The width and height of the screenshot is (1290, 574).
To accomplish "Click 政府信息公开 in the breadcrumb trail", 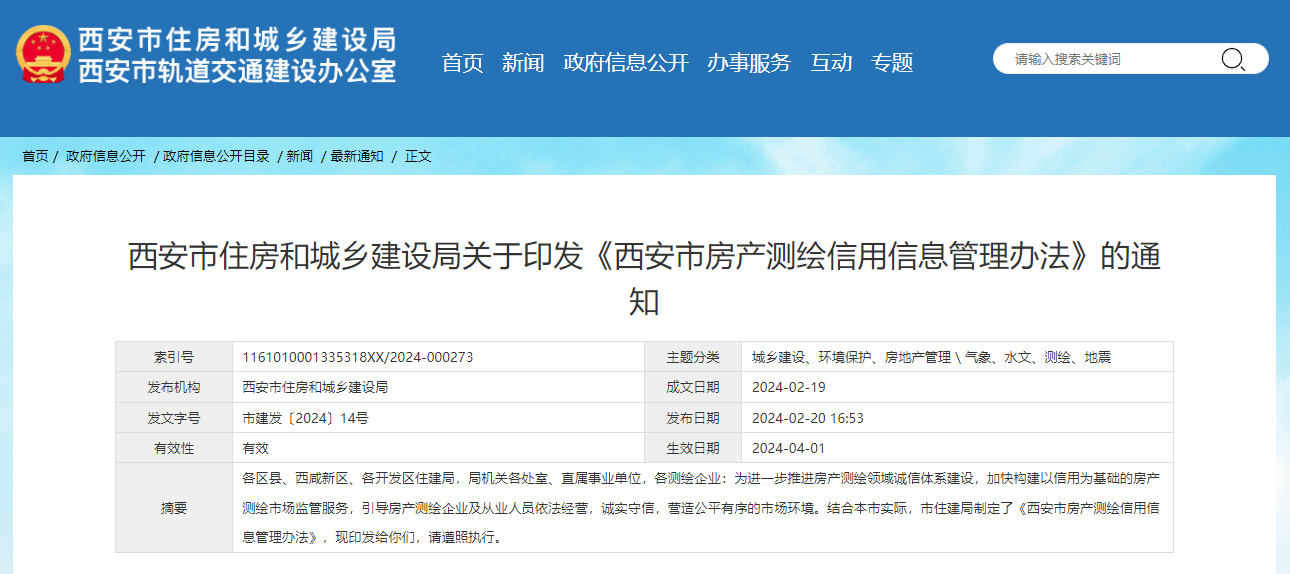I will coord(106,156).
